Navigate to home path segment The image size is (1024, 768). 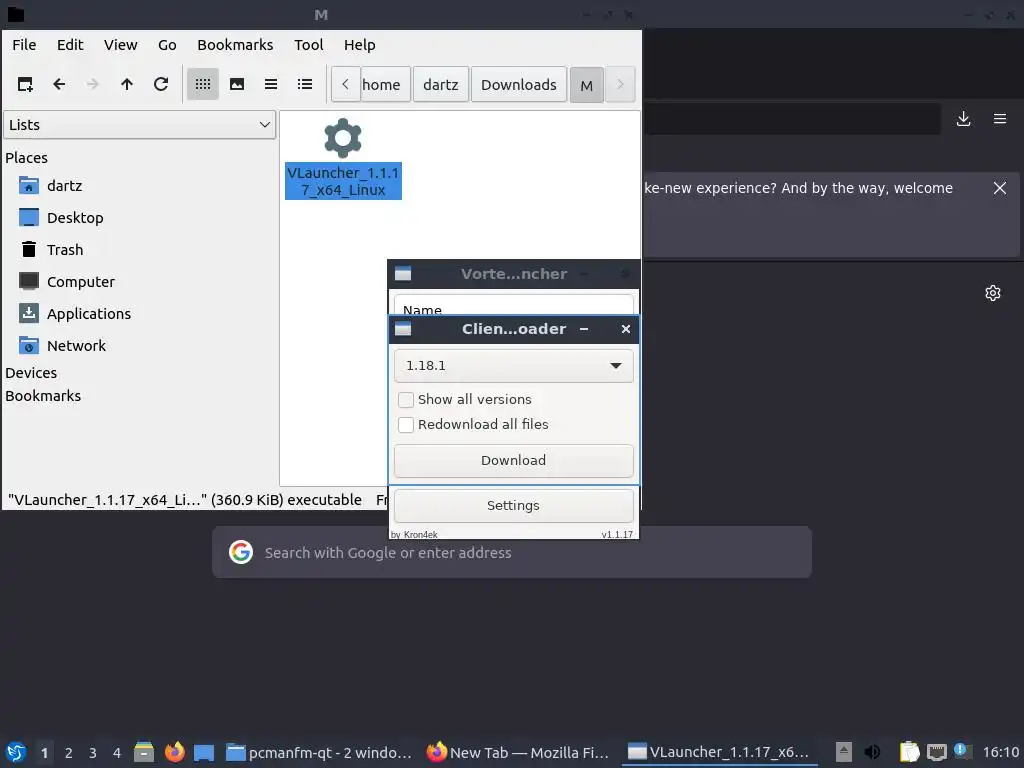pos(385,84)
